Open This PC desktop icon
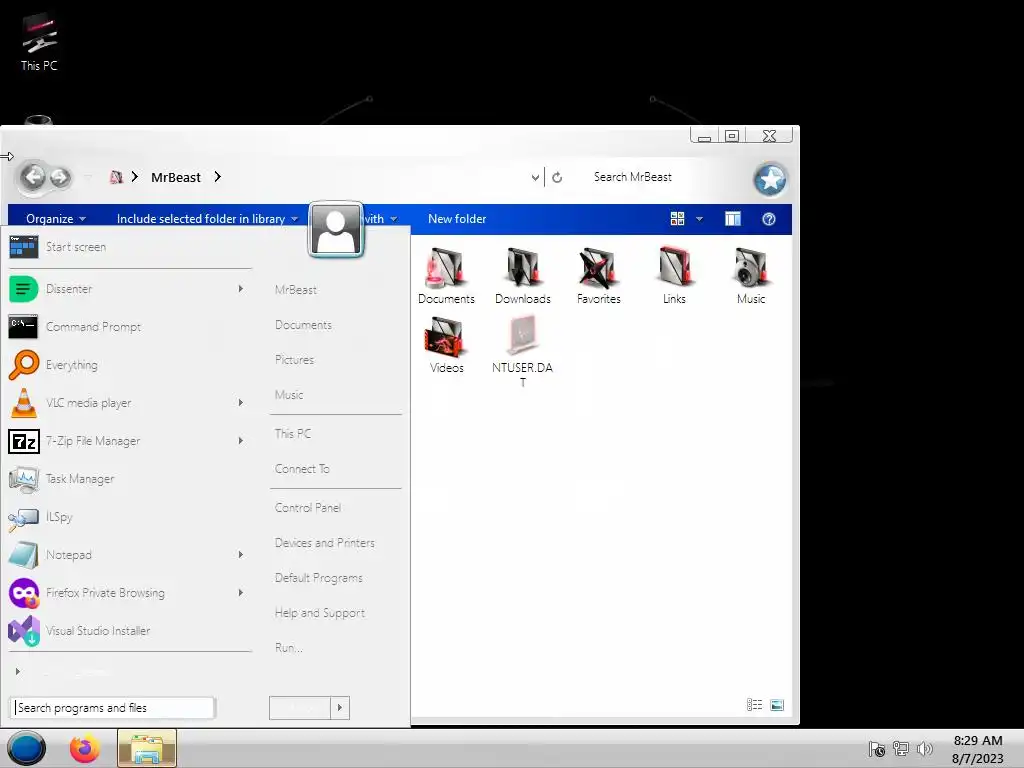 pyautogui.click(x=39, y=42)
